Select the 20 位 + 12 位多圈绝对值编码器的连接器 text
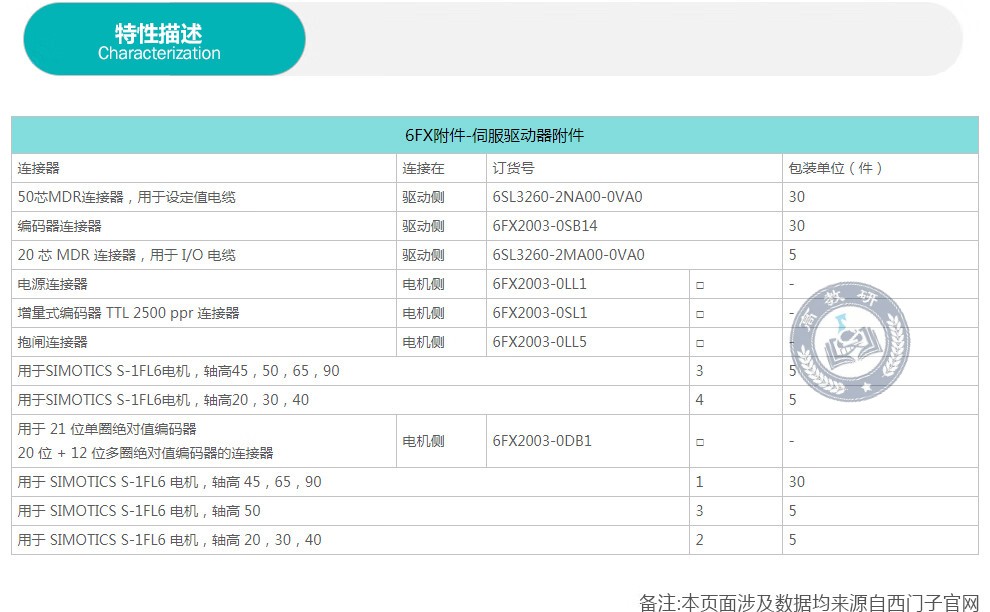 pos(145,453)
